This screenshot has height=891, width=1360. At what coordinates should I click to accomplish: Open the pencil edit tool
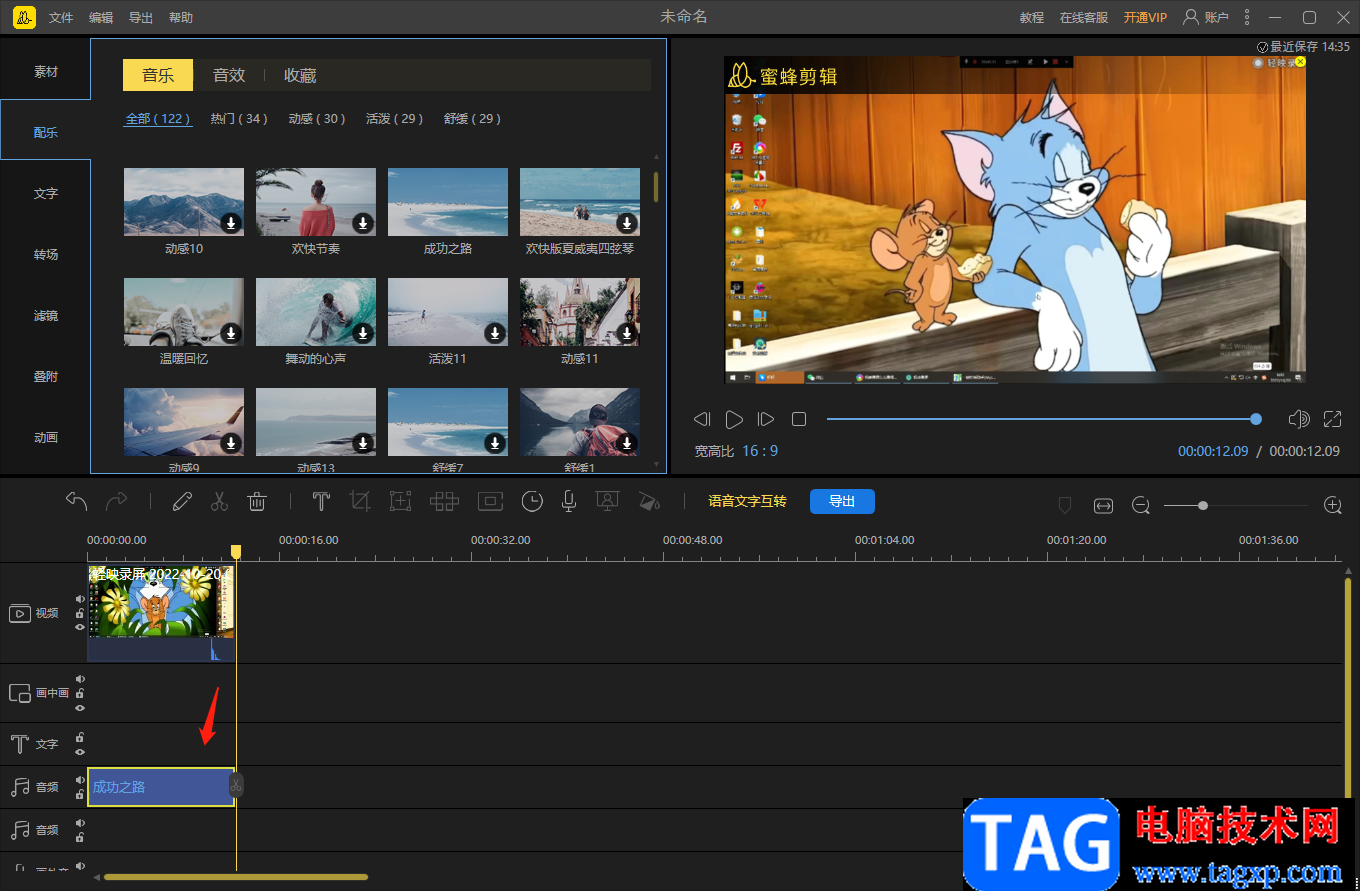click(x=181, y=502)
